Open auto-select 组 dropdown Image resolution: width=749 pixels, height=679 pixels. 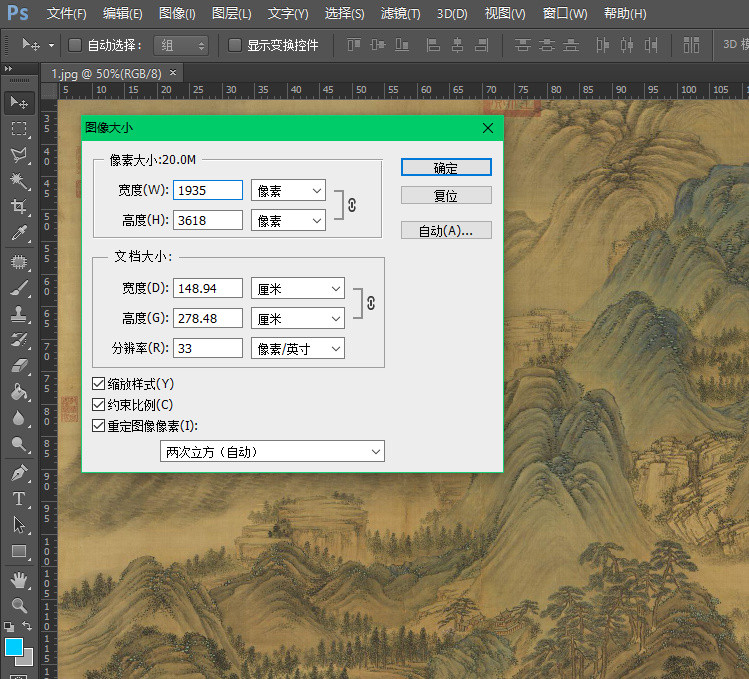[181, 45]
